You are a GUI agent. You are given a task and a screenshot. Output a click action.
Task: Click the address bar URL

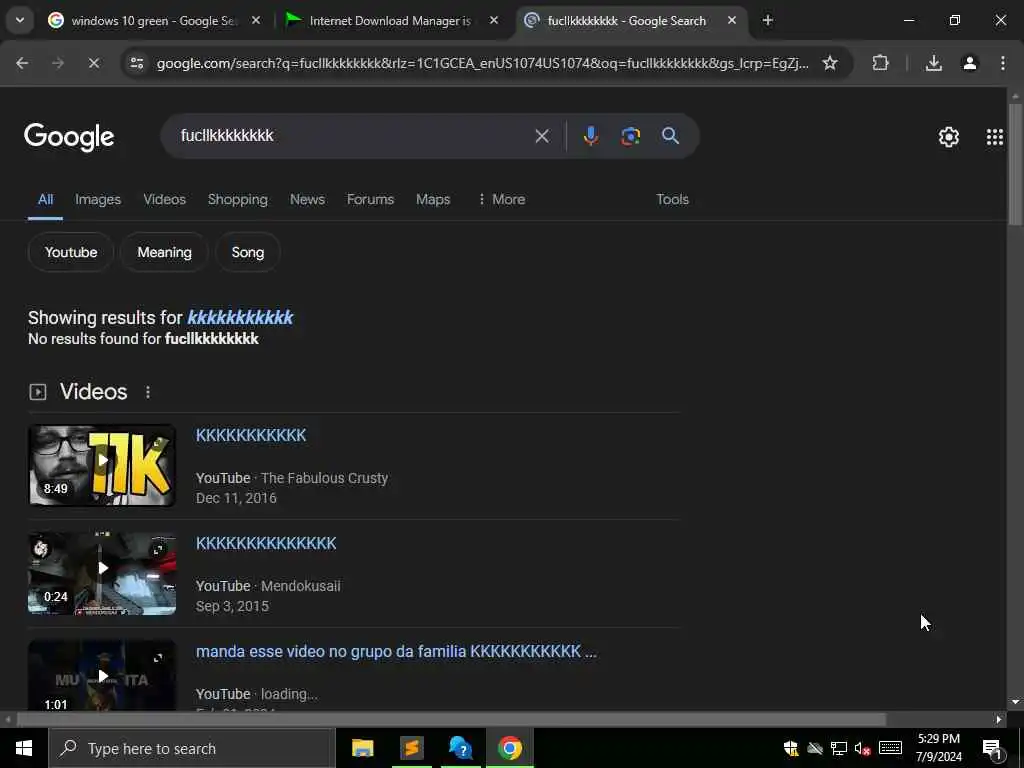click(x=483, y=63)
